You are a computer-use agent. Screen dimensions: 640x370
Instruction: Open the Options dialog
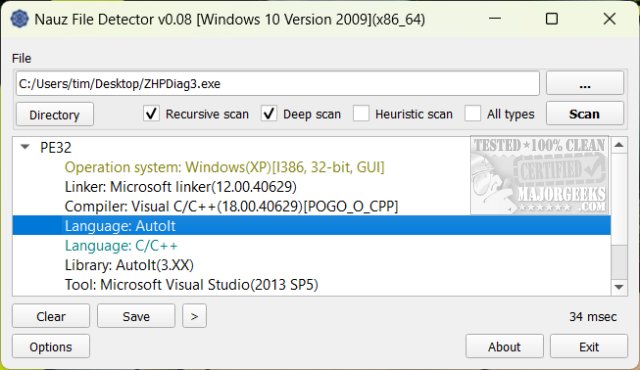51,347
